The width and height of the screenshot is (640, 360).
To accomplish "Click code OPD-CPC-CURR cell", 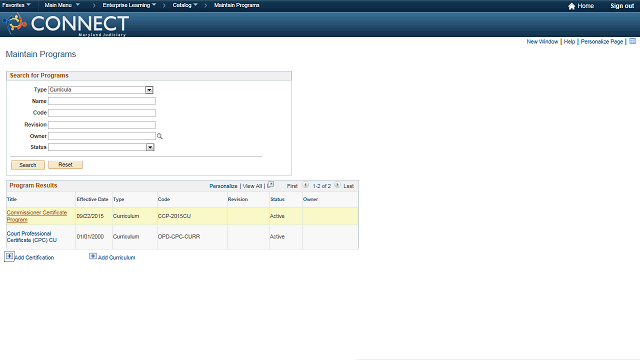I will pos(179,237).
